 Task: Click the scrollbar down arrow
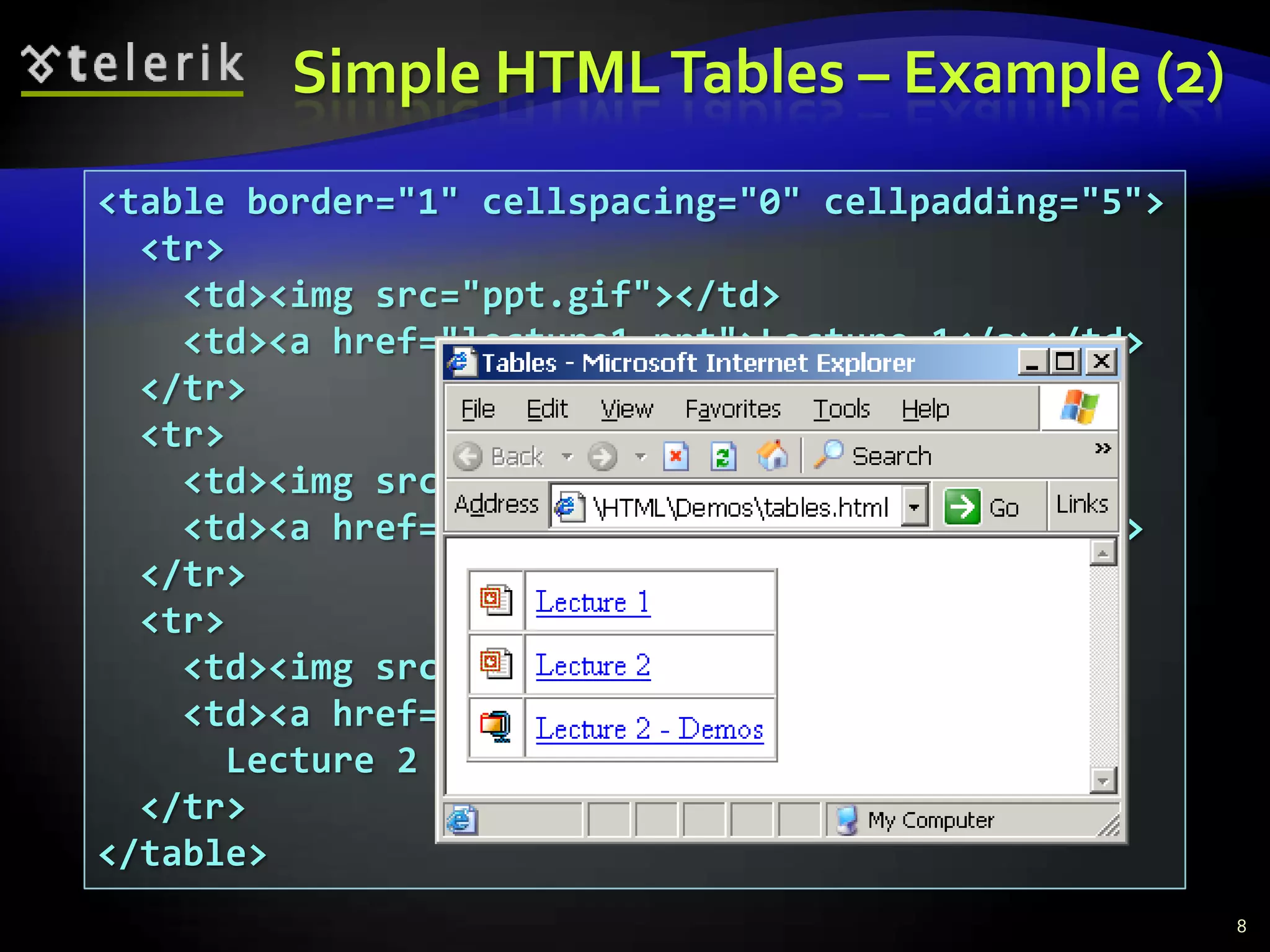1103,781
